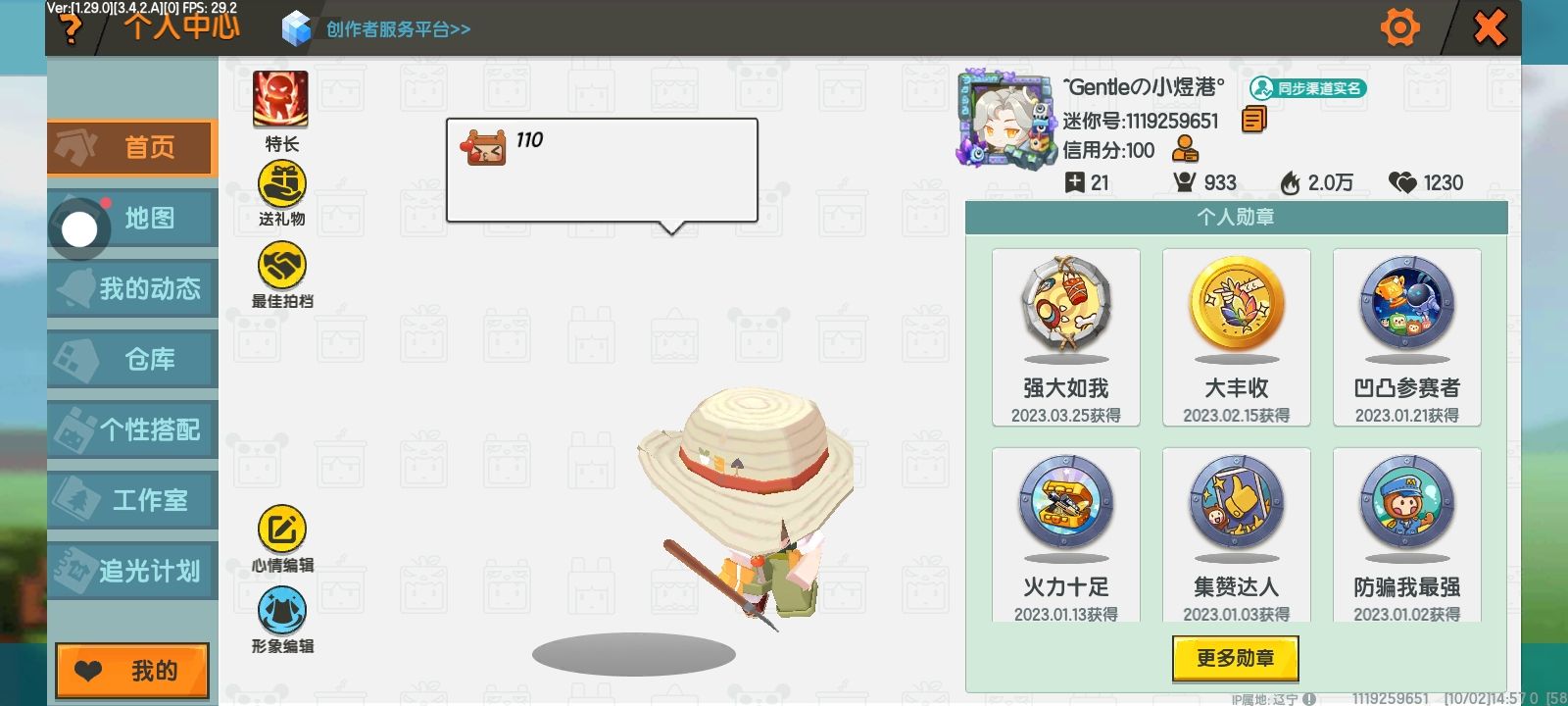1568x706 pixels.
Task: Copy the 迷你号 using the copy icon
Action: 1253,120
